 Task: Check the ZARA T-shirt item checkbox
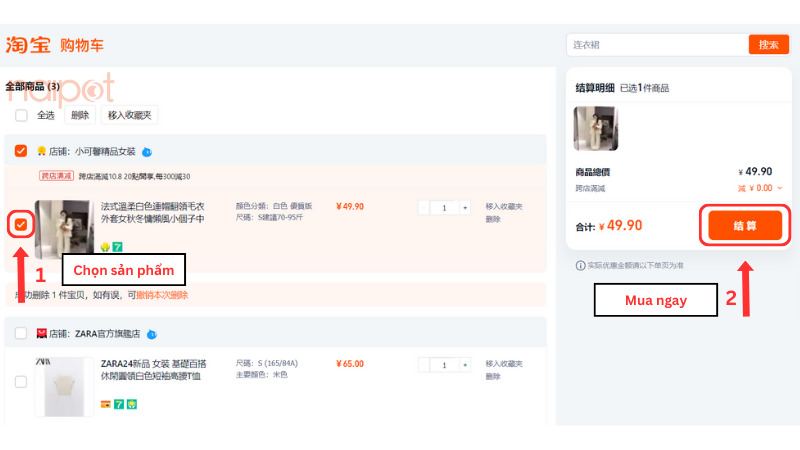click(21, 382)
